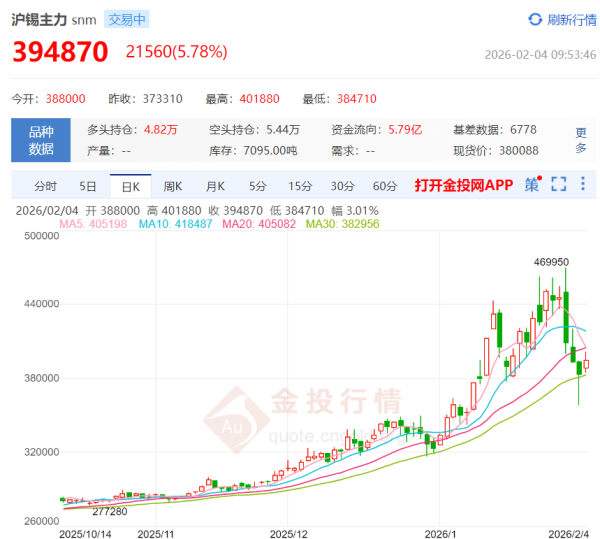
Task: Click the 交易中 trading status badge
Action: [127, 20]
